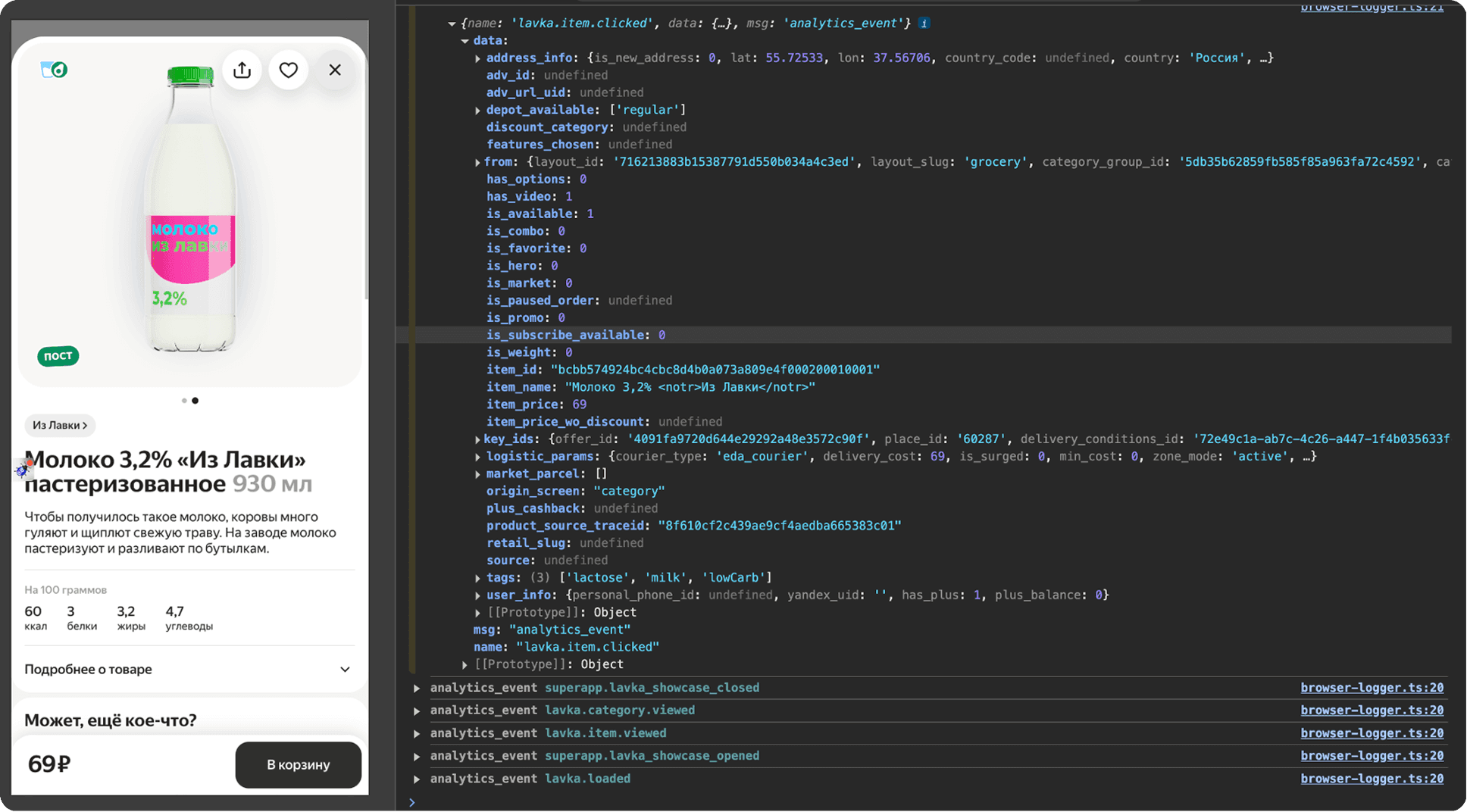Click the plus_cashback: undefined row
The width and height of the screenshot is (1467, 812).
pos(572,508)
